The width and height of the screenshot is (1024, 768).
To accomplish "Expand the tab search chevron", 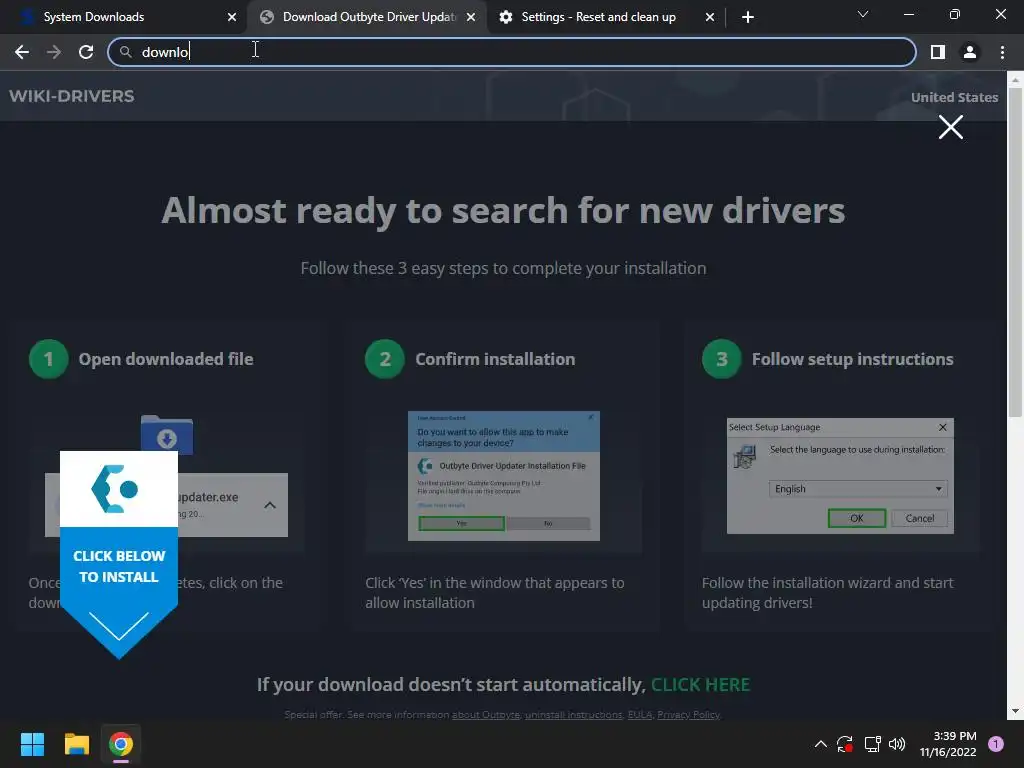I will 863,14.
